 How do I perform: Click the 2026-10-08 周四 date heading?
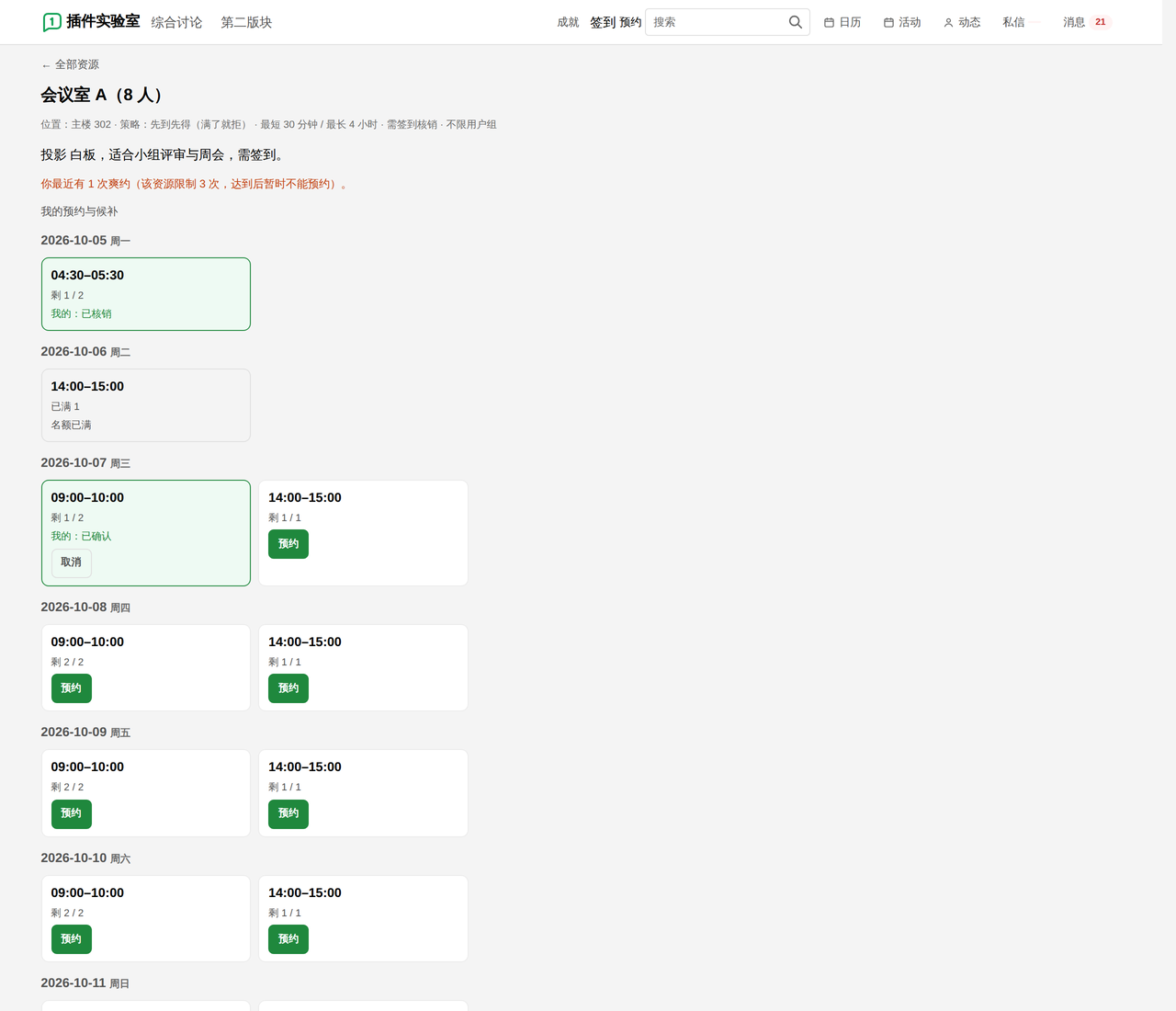[x=85, y=608]
